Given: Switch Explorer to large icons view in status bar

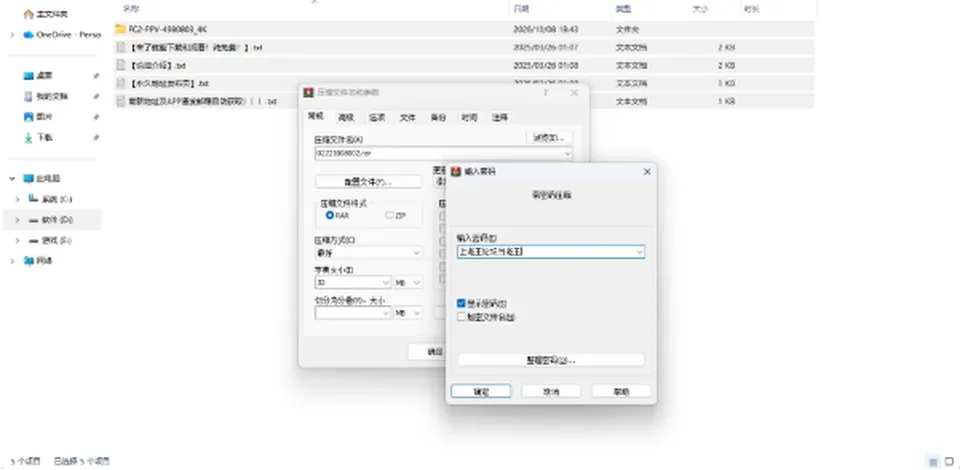Looking at the screenshot, I should tap(950, 461).
